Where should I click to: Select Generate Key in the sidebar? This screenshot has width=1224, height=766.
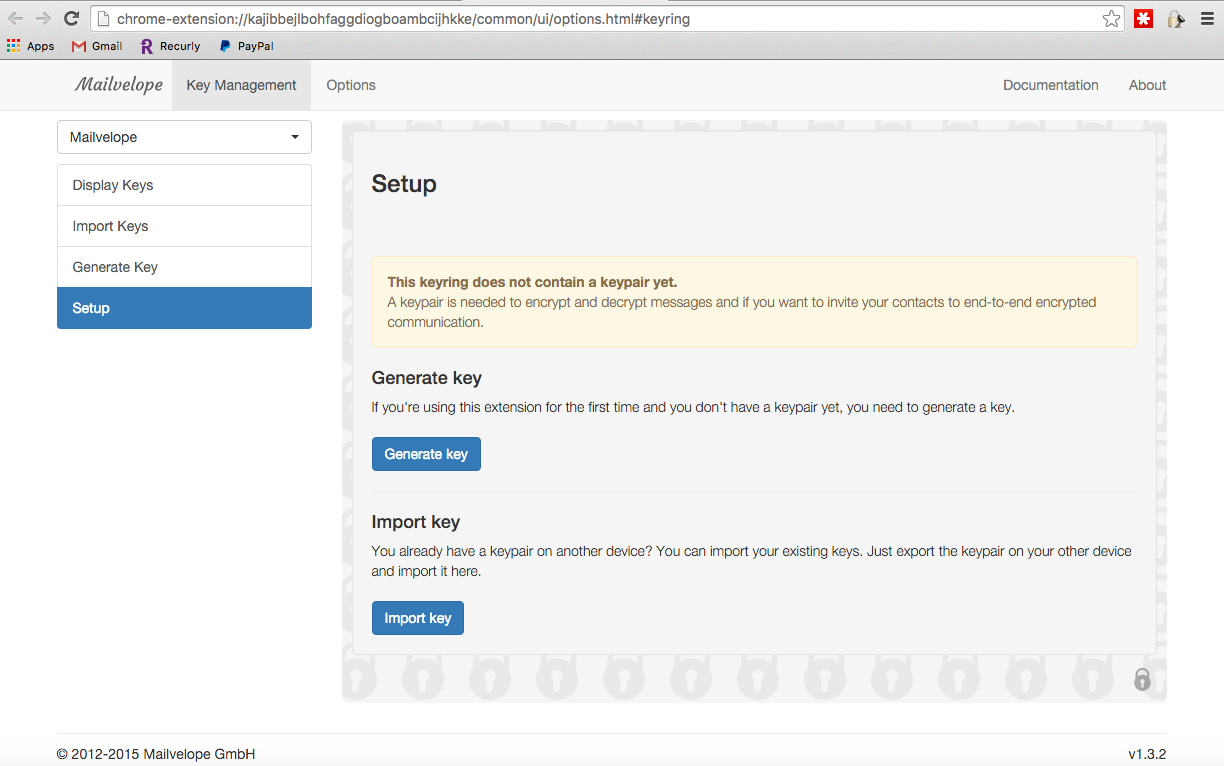pos(184,267)
